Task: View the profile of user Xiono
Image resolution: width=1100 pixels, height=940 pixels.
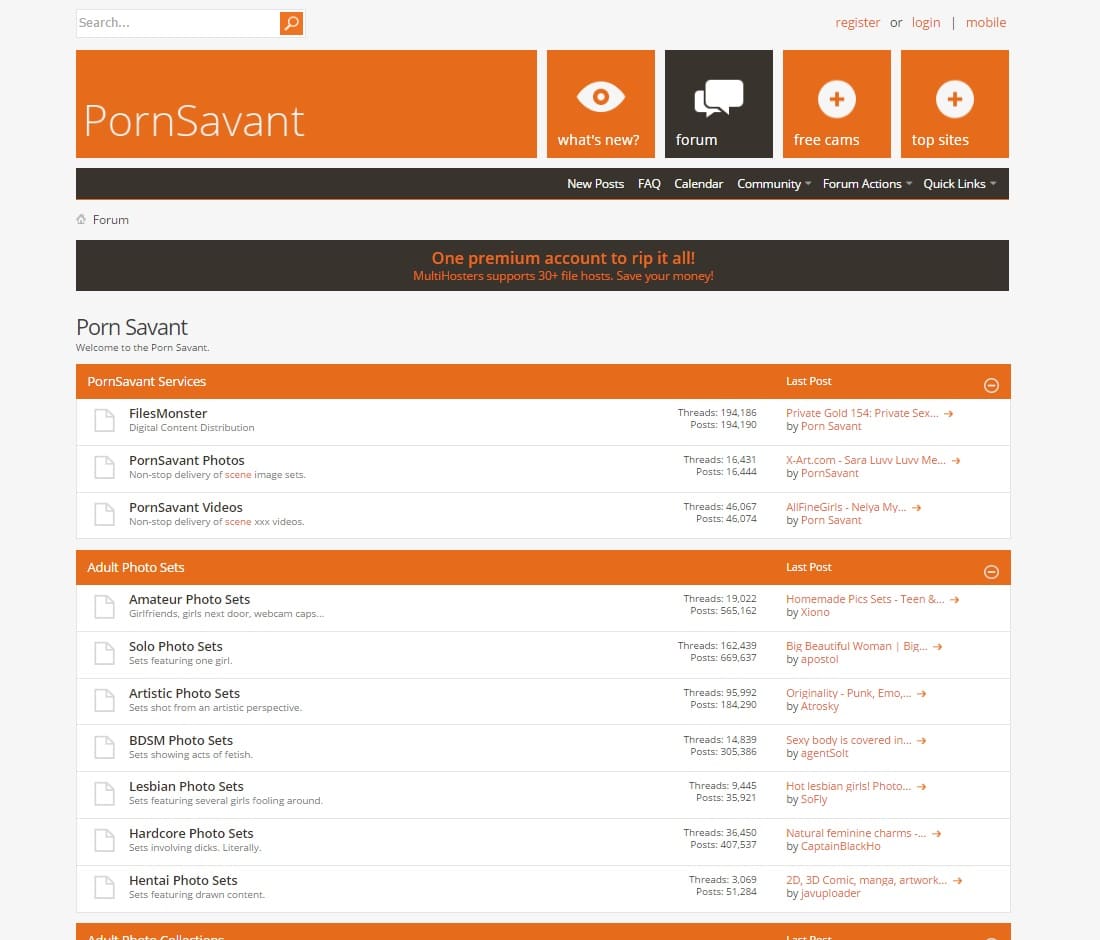Action: click(x=815, y=612)
